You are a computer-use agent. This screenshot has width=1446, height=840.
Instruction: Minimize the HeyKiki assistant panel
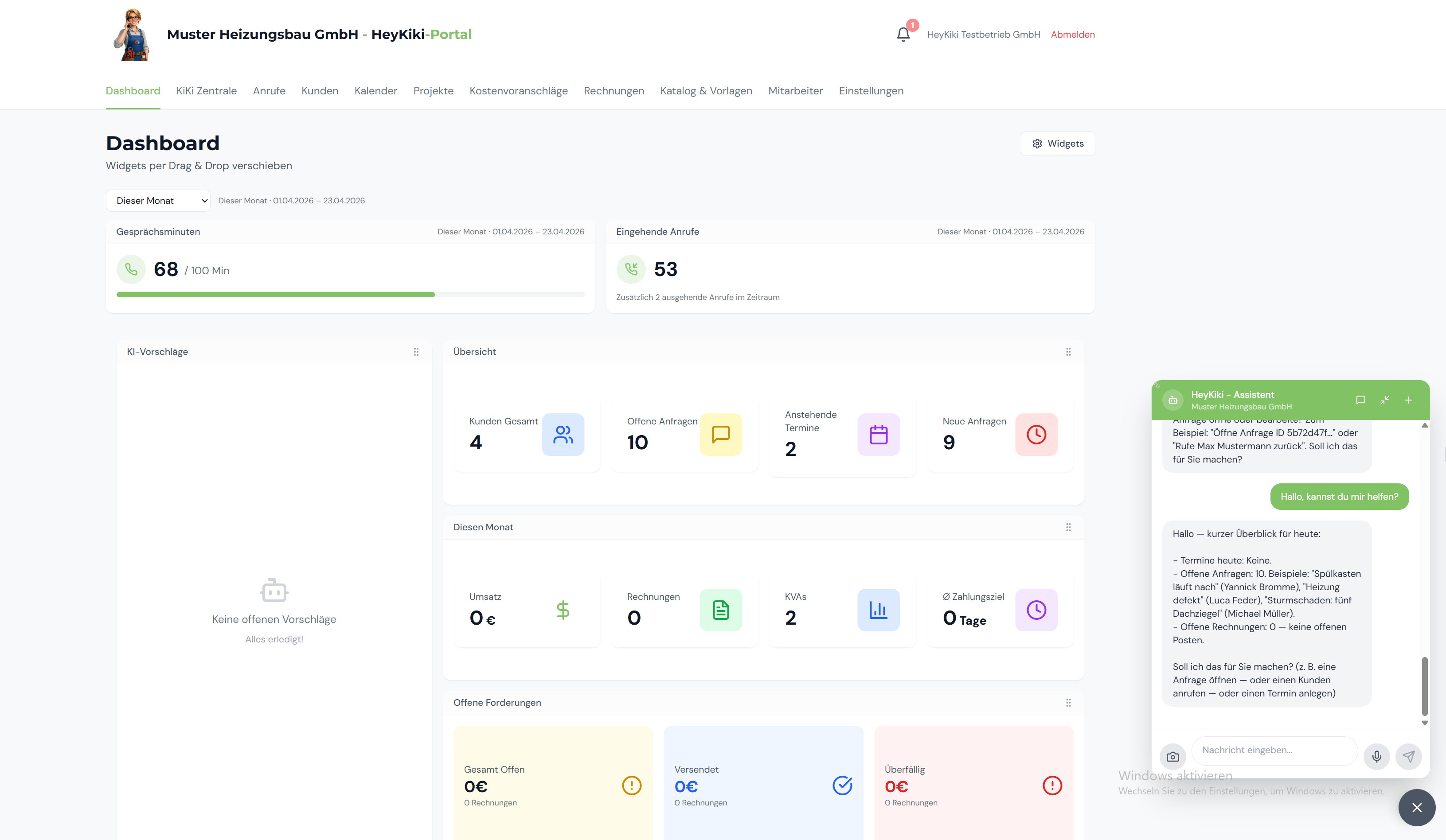tap(1384, 400)
